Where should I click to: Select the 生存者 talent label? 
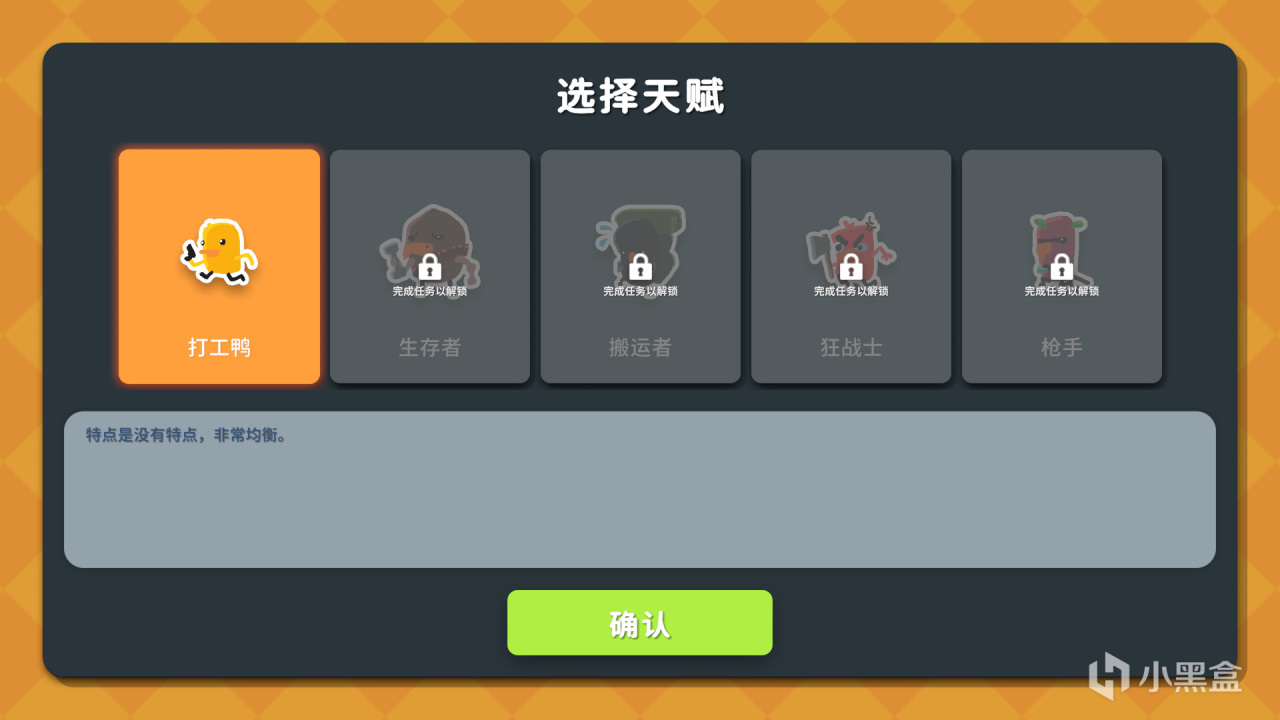coord(430,347)
